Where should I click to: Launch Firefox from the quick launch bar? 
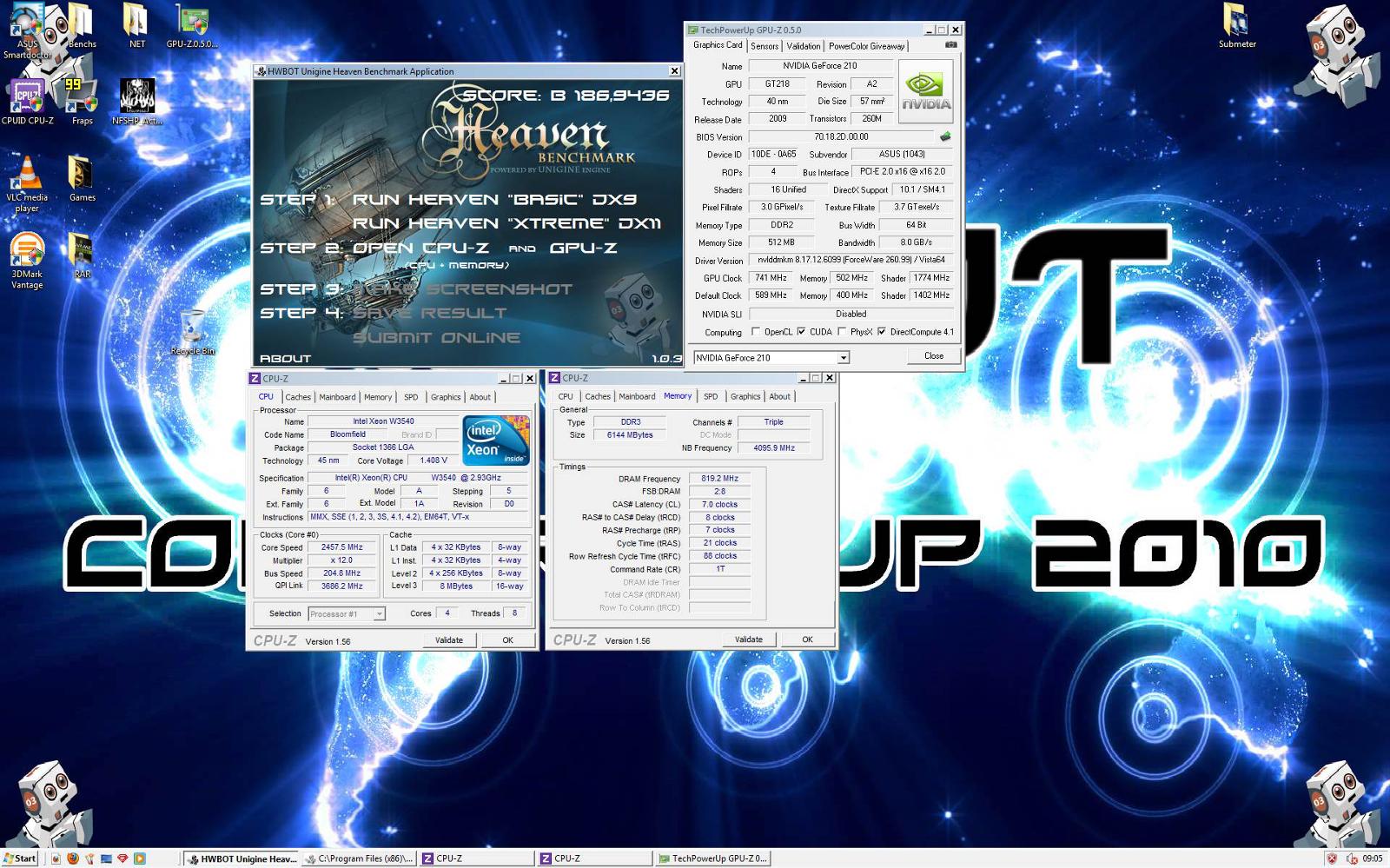click(73, 858)
